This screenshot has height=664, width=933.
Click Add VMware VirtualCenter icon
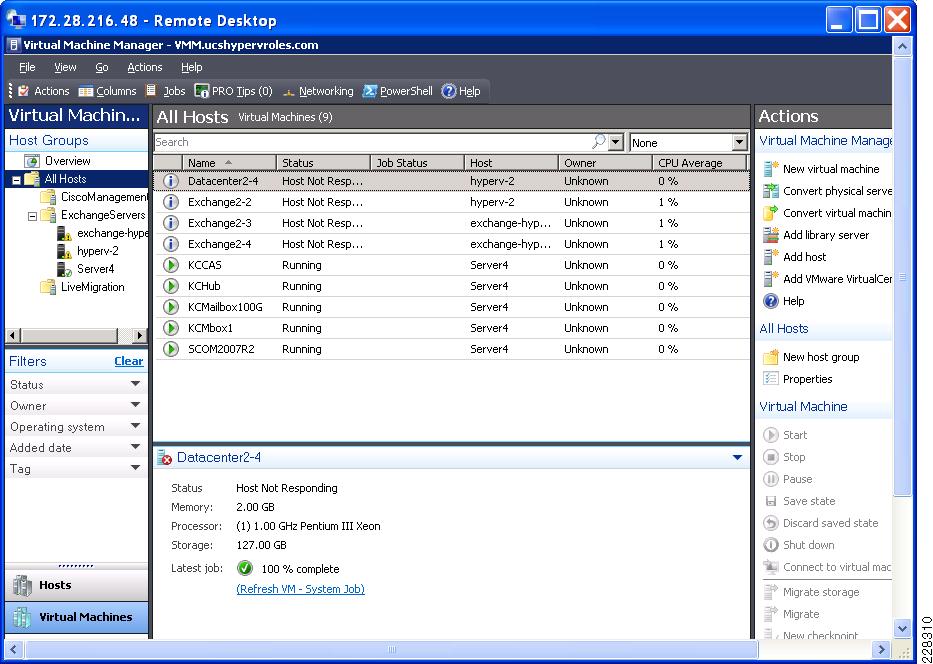coord(771,279)
